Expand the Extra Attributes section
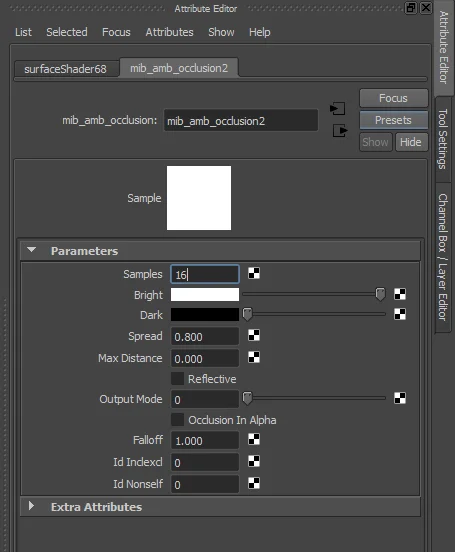The width and height of the screenshot is (455, 552). coord(31,506)
